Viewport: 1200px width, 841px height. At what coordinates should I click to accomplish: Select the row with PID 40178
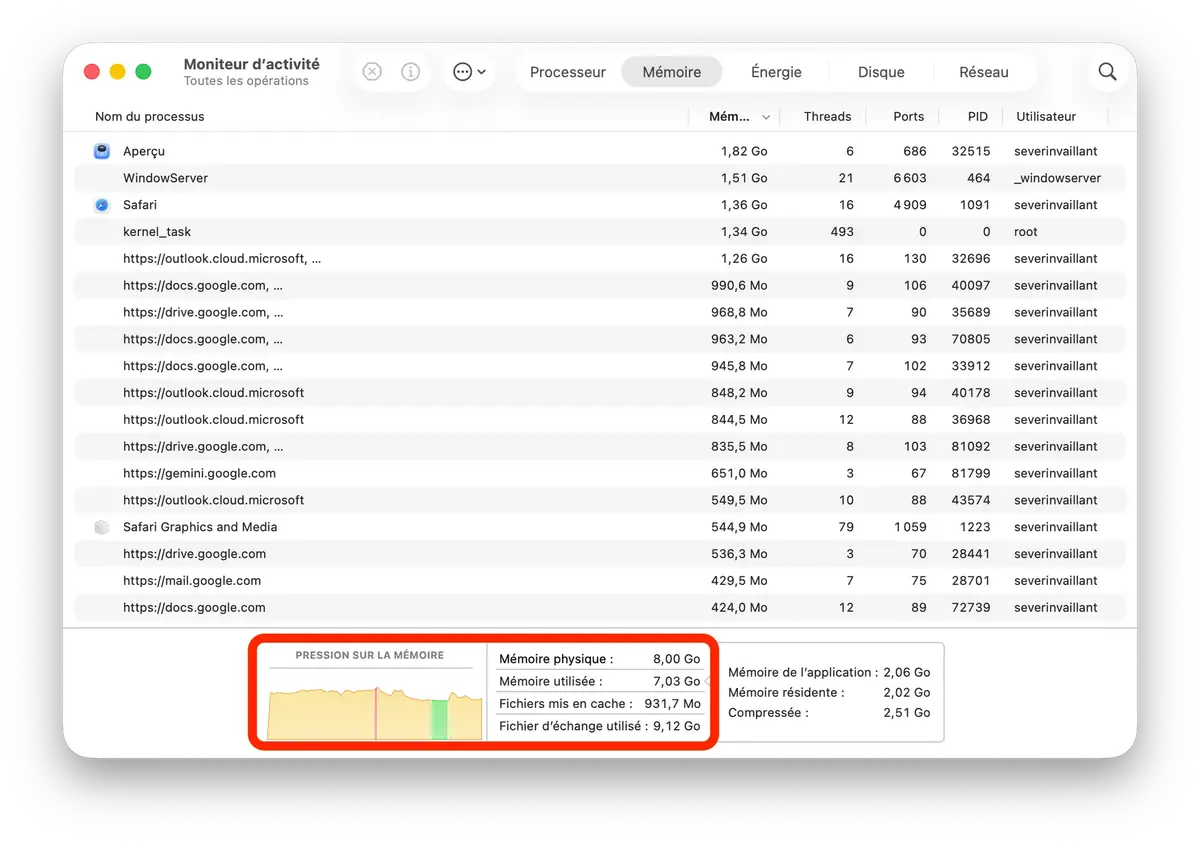point(600,393)
